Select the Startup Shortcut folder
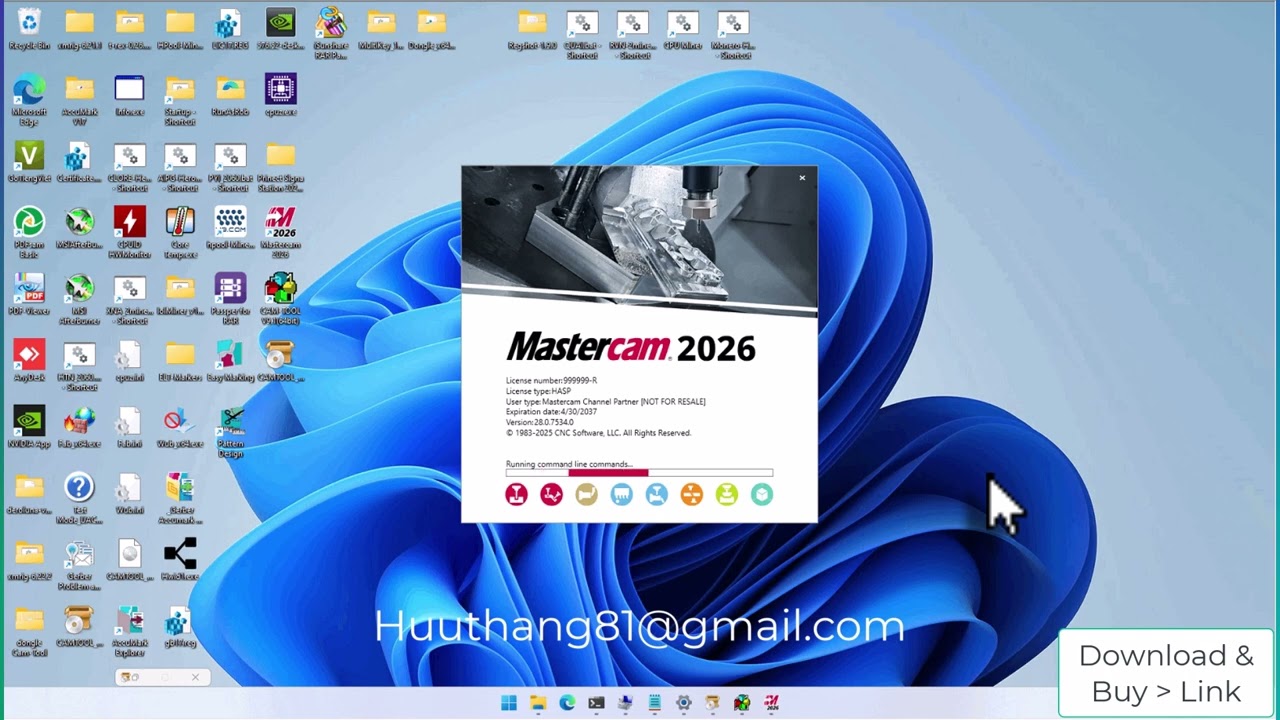Viewport: 1280px width, 720px height. [180, 100]
